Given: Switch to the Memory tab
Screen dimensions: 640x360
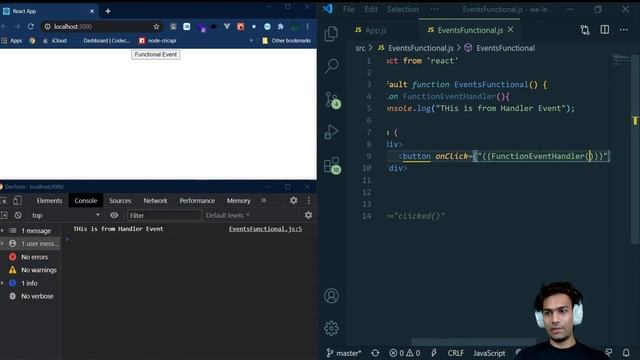Looking at the screenshot, I should tap(238, 200).
